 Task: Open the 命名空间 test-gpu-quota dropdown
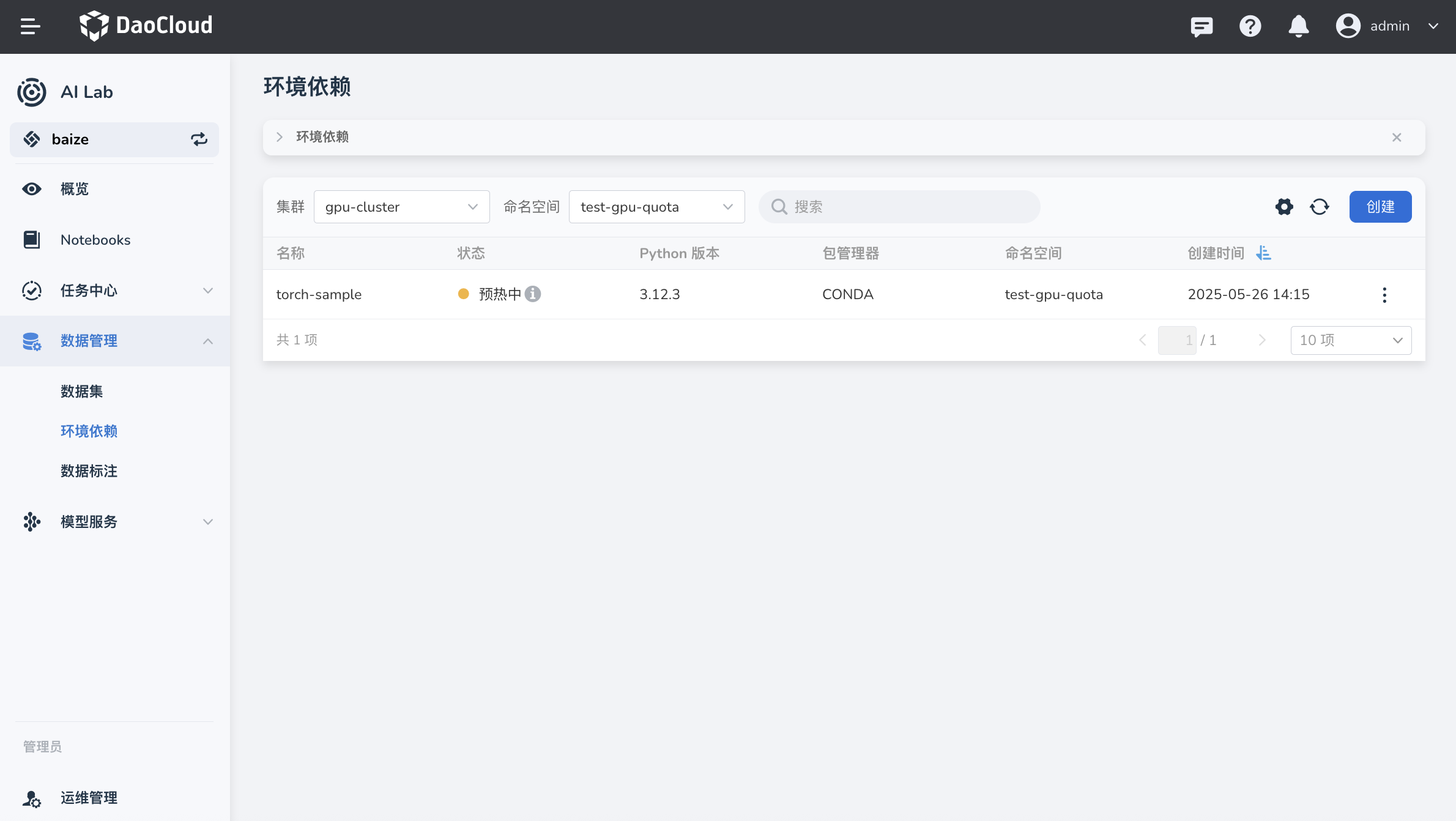[x=656, y=207]
